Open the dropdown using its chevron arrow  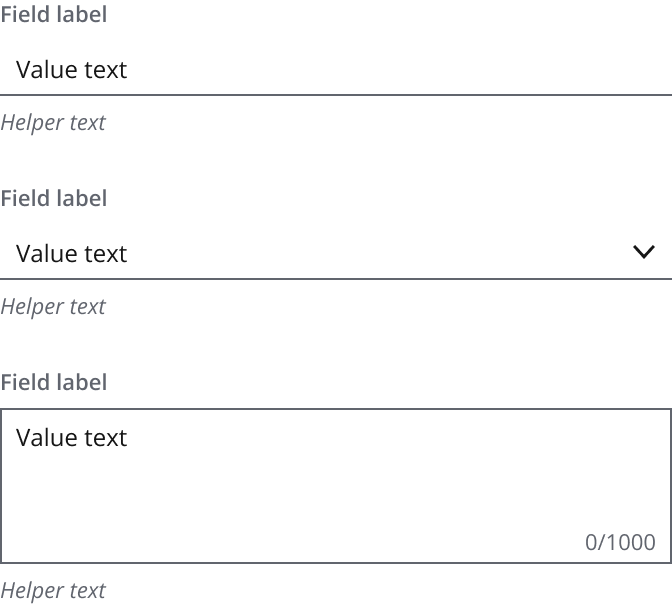644,252
